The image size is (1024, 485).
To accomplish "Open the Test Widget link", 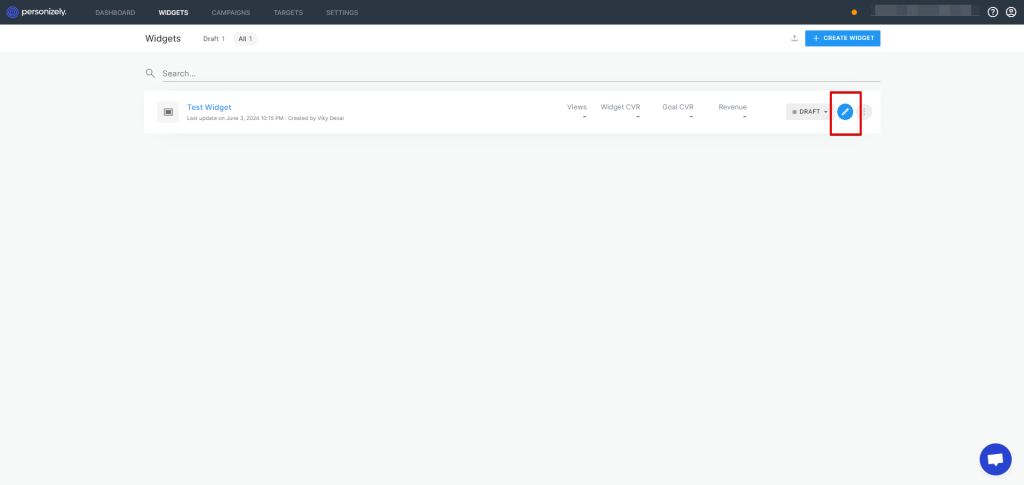I will point(209,107).
